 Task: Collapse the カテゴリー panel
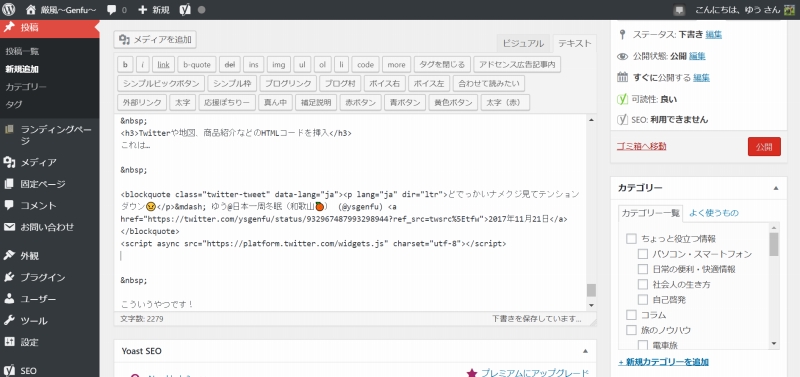pos(776,188)
